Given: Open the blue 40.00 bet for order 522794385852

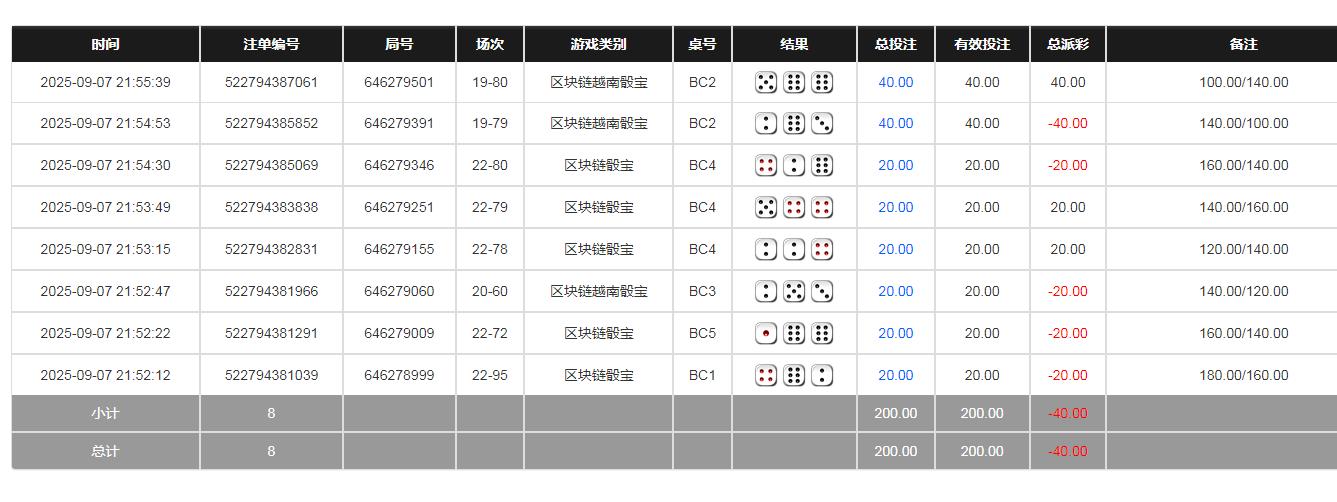Looking at the screenshot, I should 895,124.
